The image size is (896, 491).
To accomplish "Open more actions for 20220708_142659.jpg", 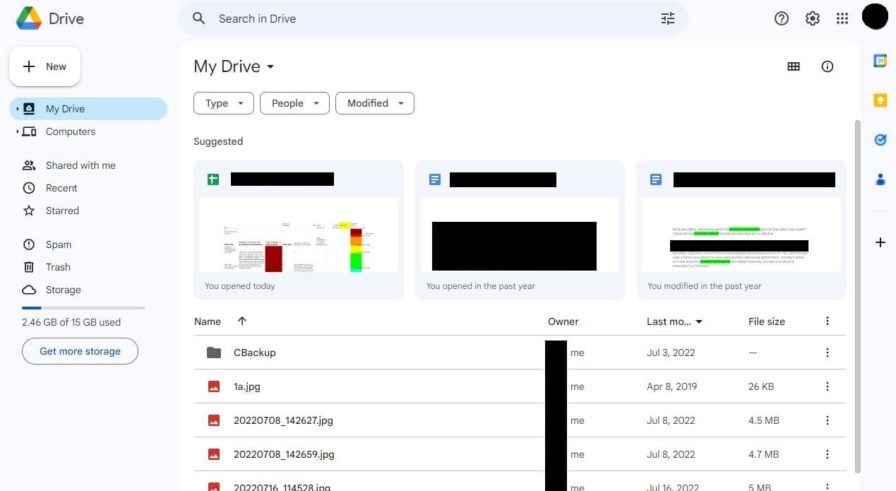I will 827,454.
